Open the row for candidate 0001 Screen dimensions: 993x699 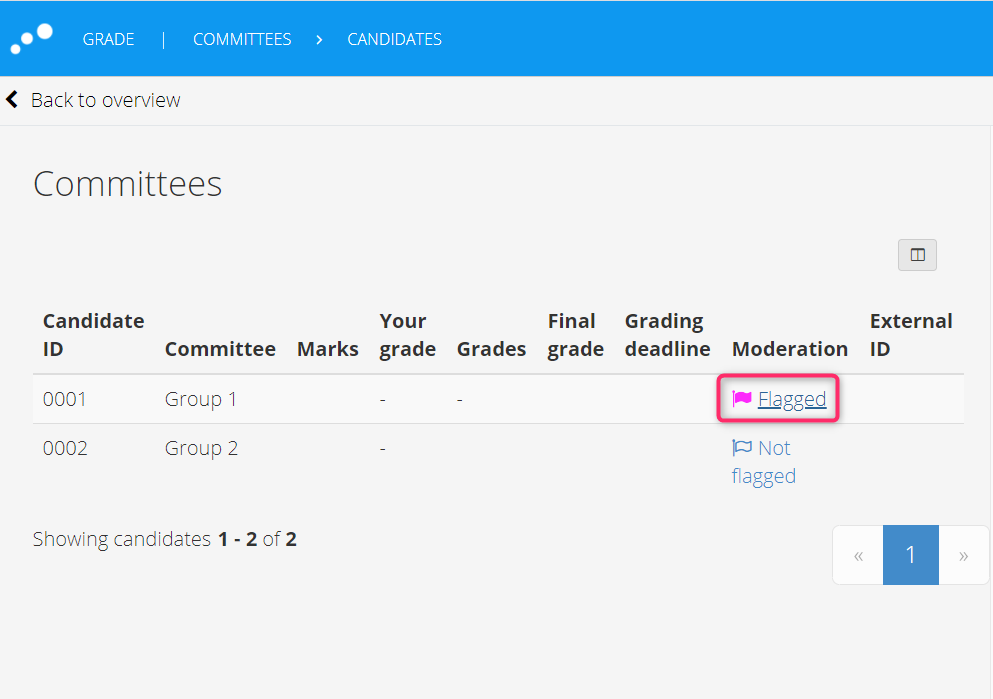[x=498, y=399]
